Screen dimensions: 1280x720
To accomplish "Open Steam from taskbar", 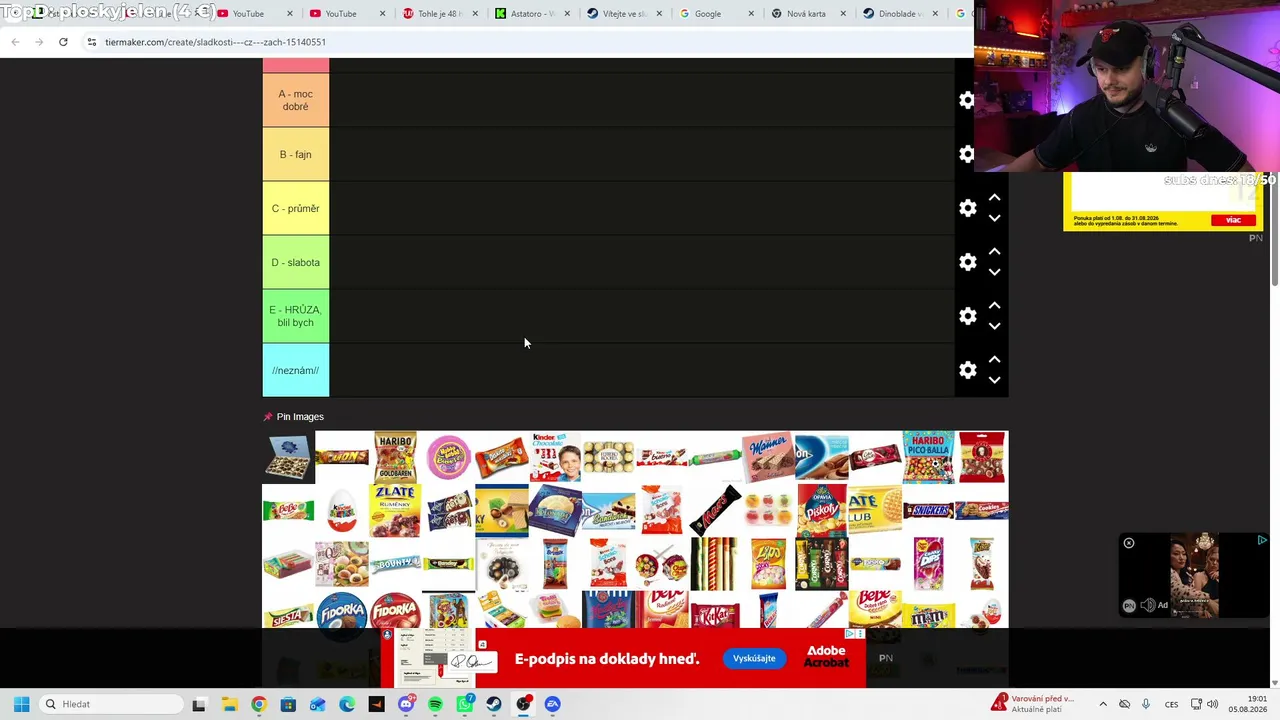I will coord(494,704).
